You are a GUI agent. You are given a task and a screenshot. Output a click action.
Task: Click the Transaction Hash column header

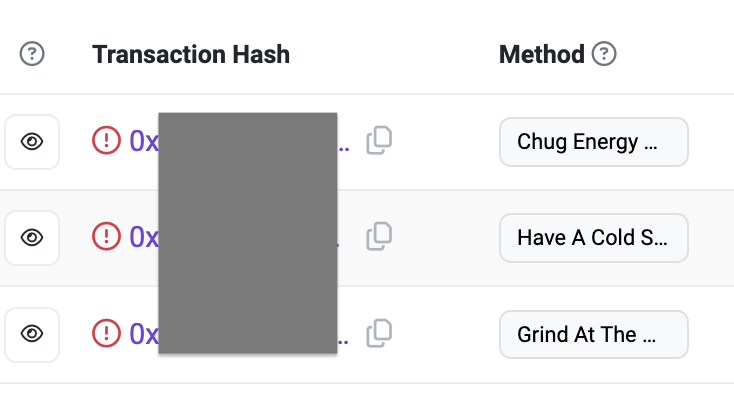point(191,54)
